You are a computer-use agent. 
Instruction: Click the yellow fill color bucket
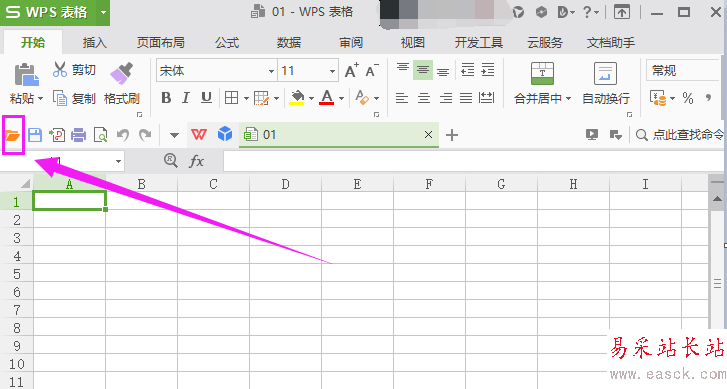tap(297, 98)
